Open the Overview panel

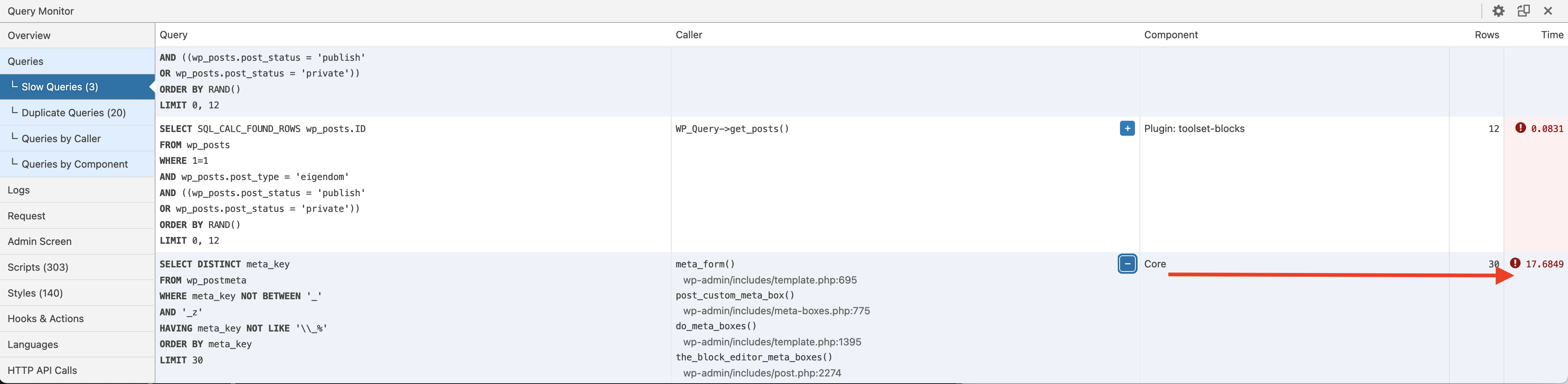pos(77,35)
